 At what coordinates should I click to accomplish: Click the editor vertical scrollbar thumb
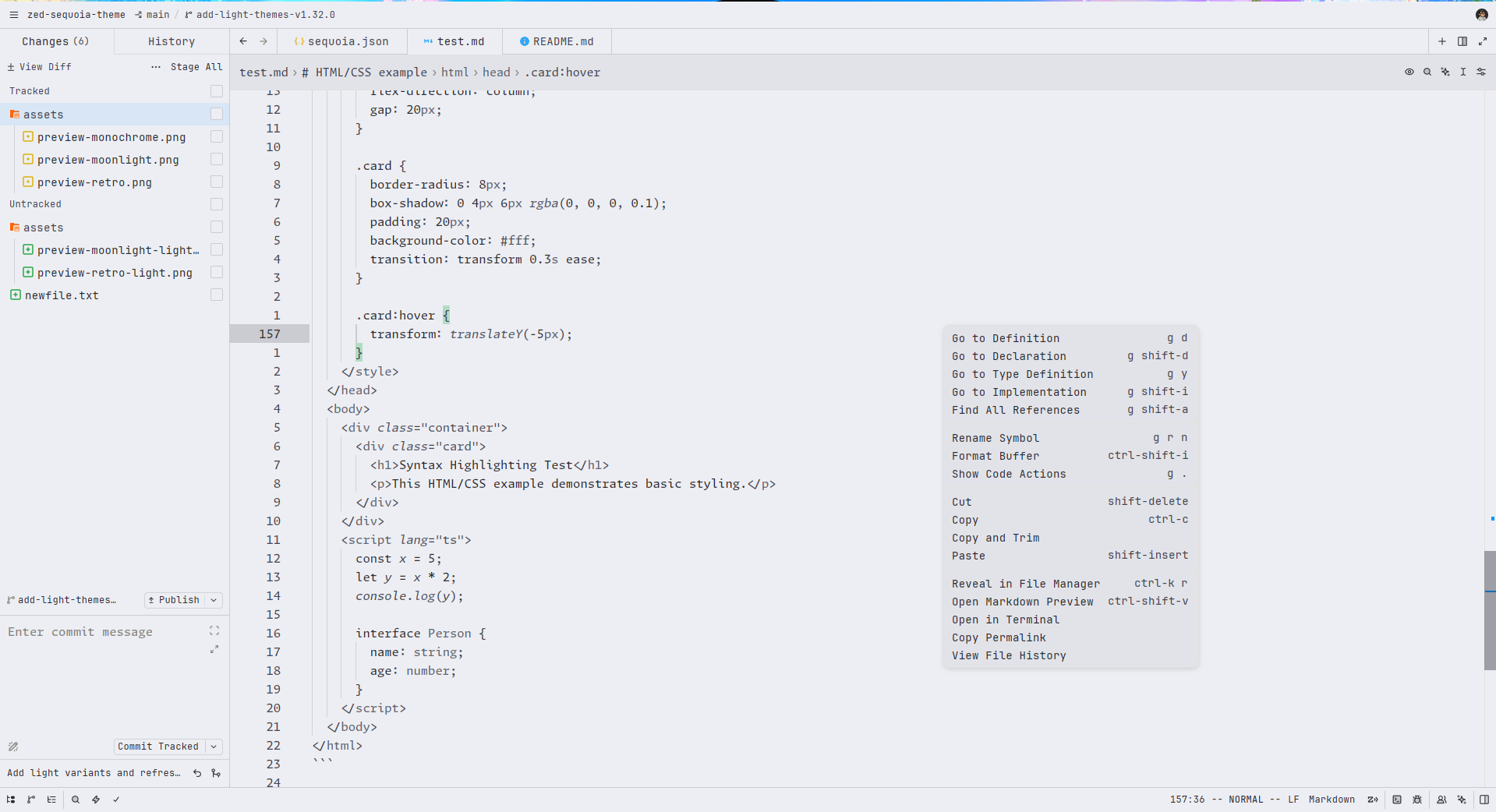tap(1490, 610)
